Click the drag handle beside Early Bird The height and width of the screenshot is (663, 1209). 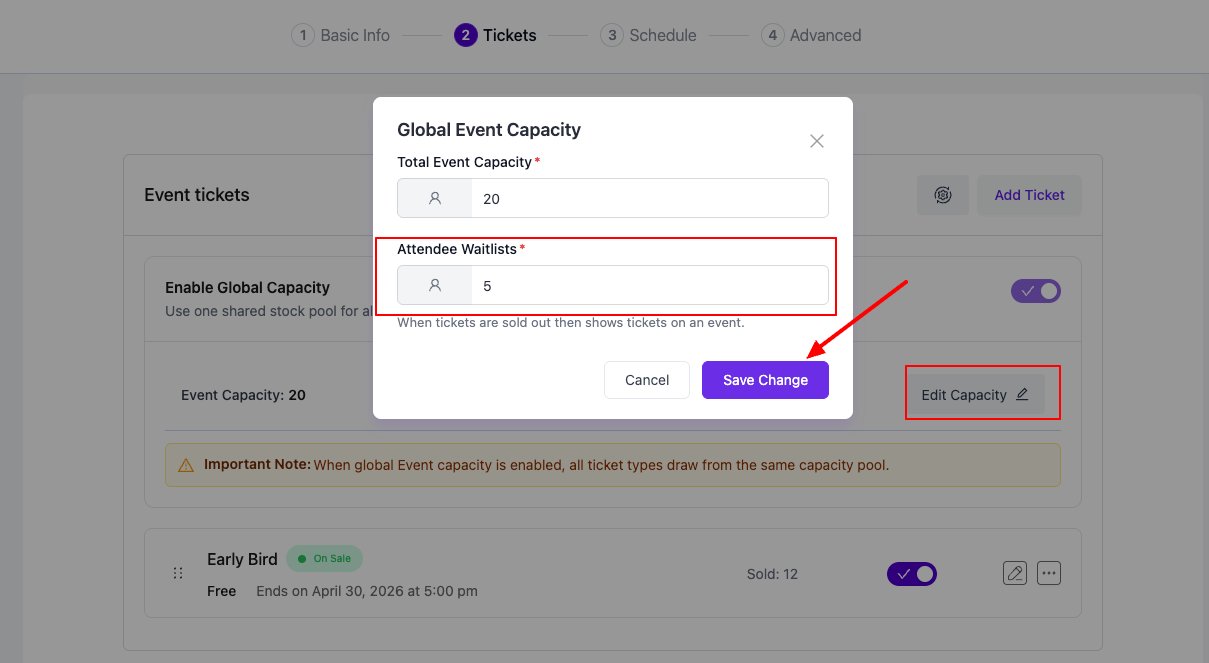point(178,573)
